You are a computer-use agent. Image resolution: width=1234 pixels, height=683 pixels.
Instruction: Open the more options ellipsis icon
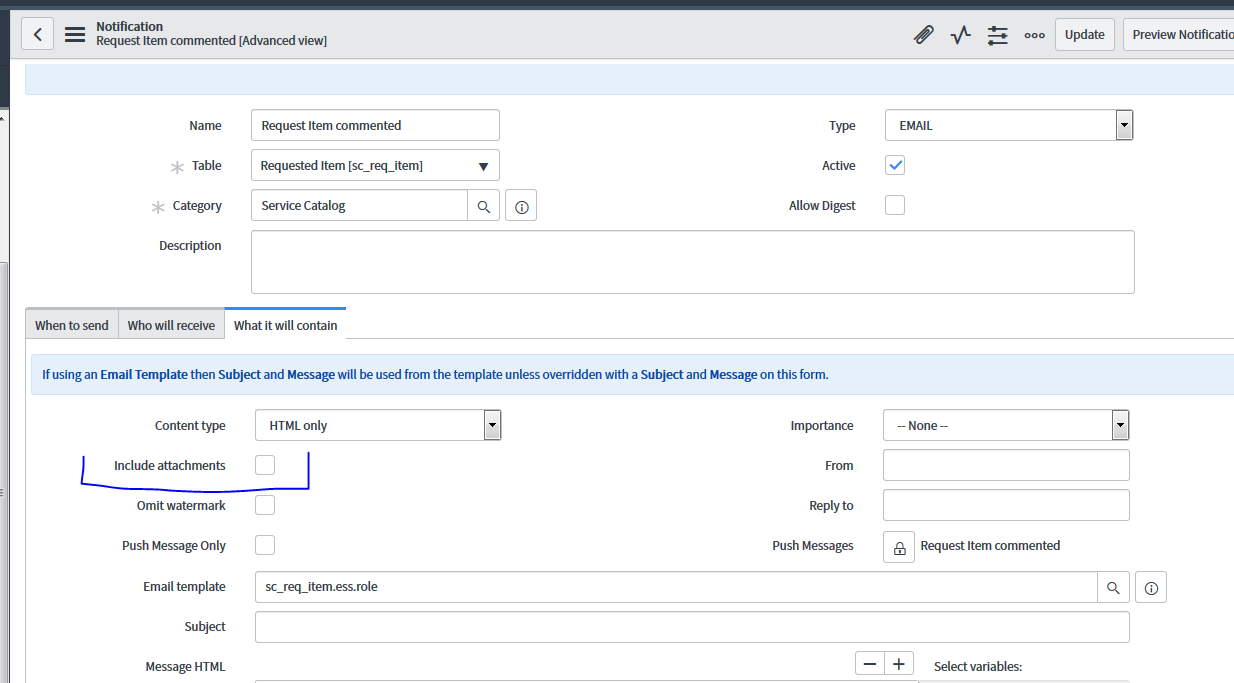[1035, 35]
